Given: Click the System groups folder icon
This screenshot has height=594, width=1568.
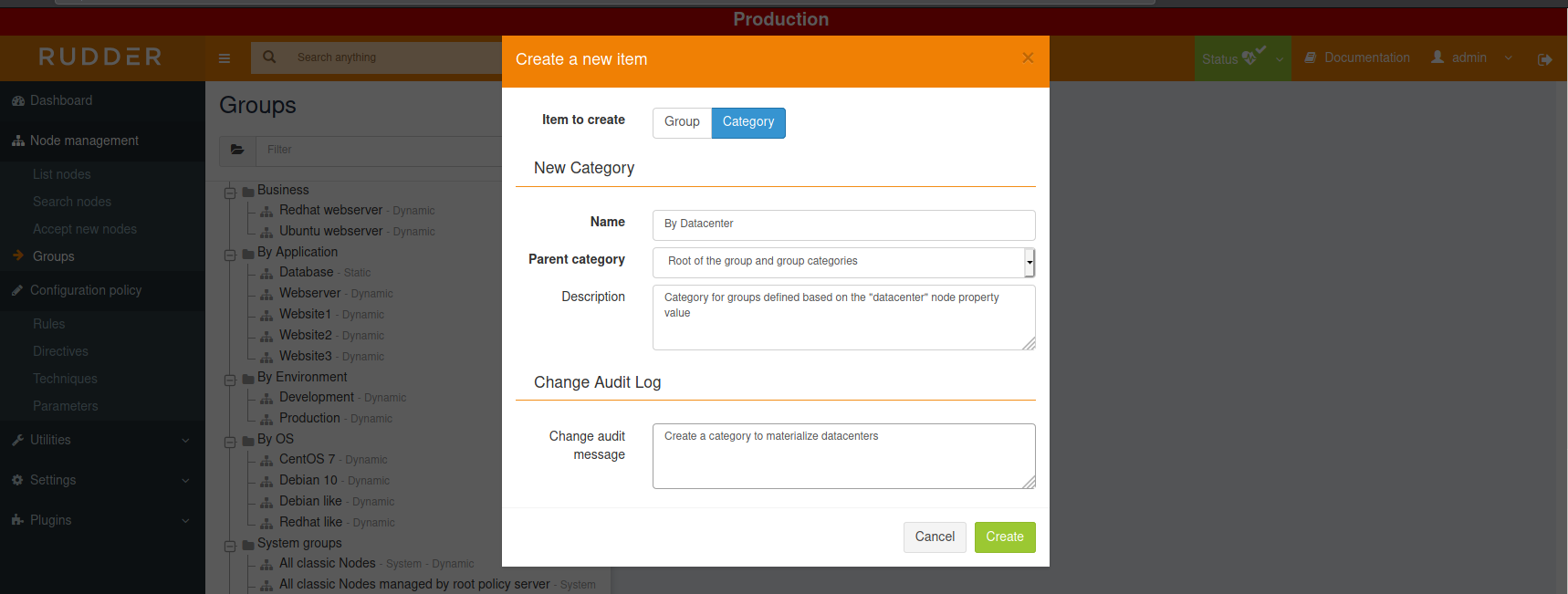Looking at the screenshot, I should pos(247,545).
